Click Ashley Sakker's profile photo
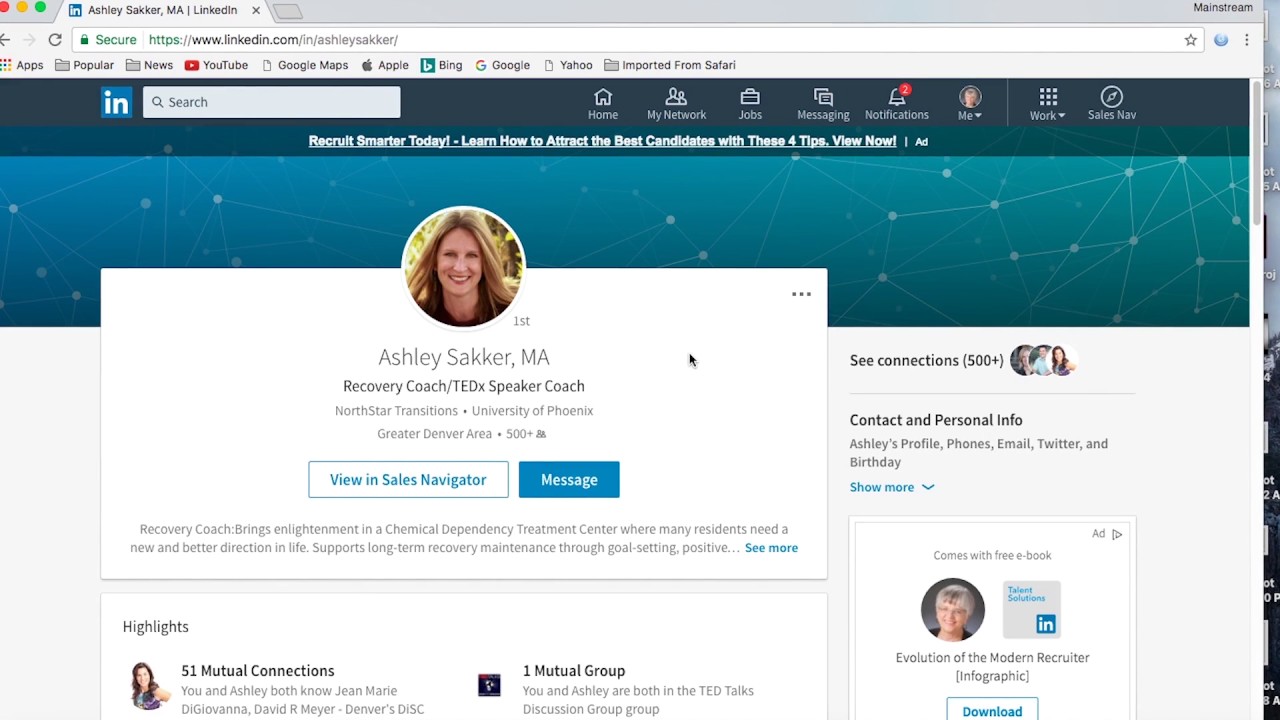 tap(463, 267)
